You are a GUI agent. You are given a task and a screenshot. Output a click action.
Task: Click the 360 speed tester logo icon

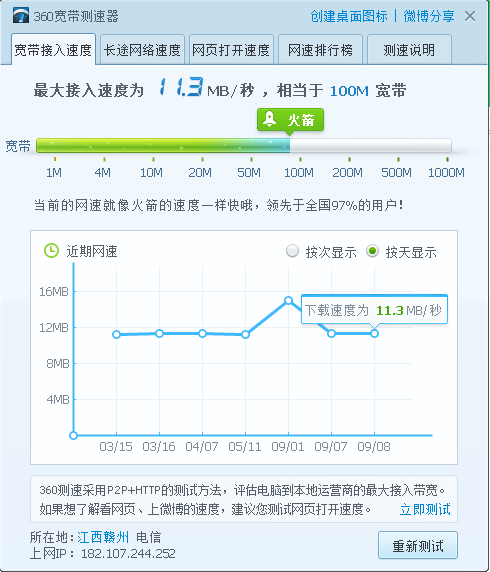[21, 16]
